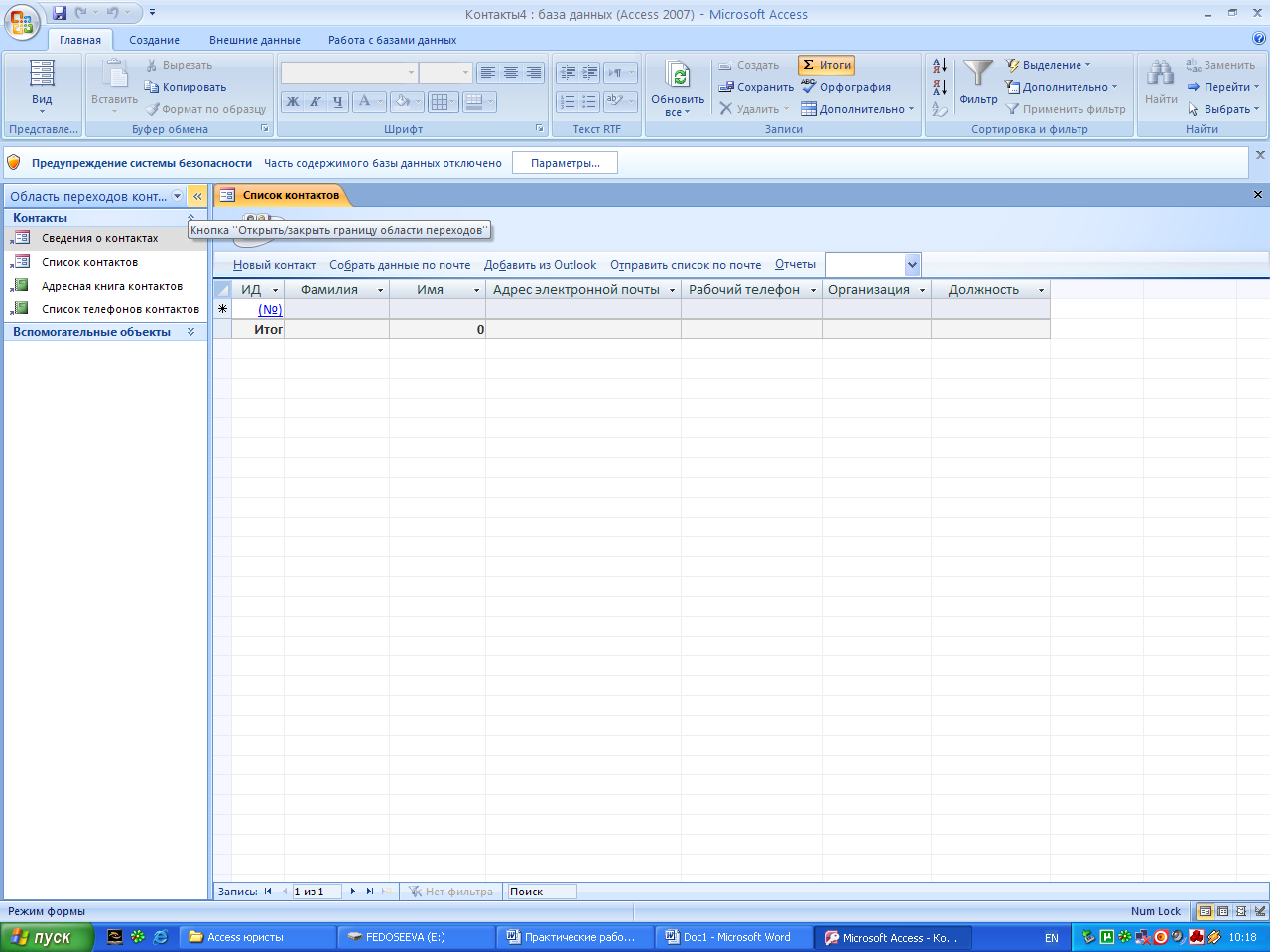Image resolution: width=1270 pixels, height=952 pixels.
Task: Open Работа с базами данных tab
Action: [393, 40]
